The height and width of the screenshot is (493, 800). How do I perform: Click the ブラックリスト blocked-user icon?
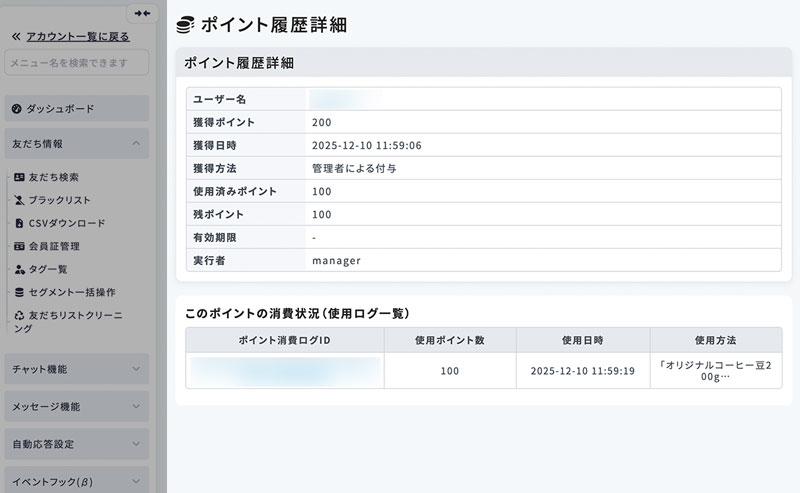click(19, 200)
